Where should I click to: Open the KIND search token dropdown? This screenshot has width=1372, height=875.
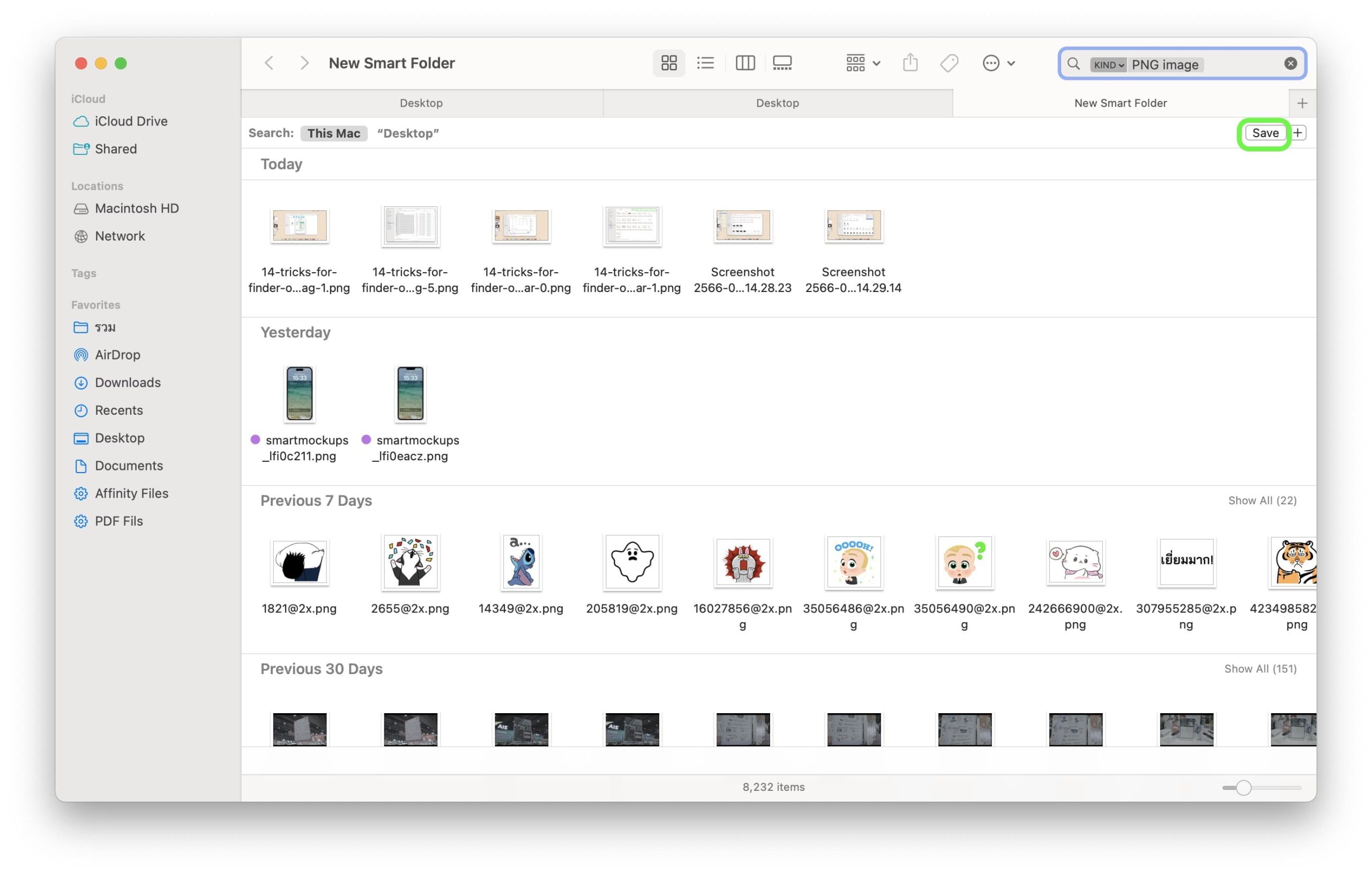click(x=1108, y=64)
